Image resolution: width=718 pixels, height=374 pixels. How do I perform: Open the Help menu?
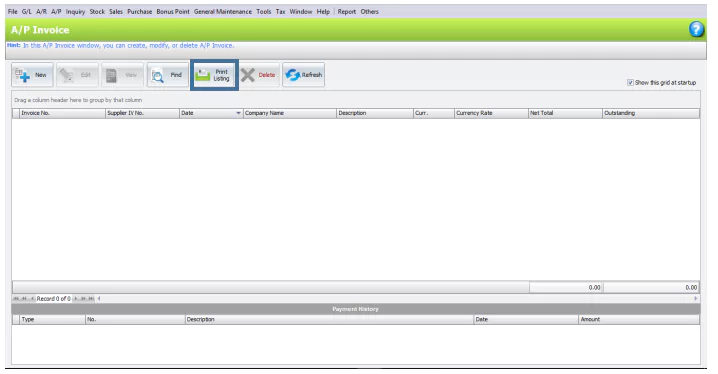click(x=323, y=11)
